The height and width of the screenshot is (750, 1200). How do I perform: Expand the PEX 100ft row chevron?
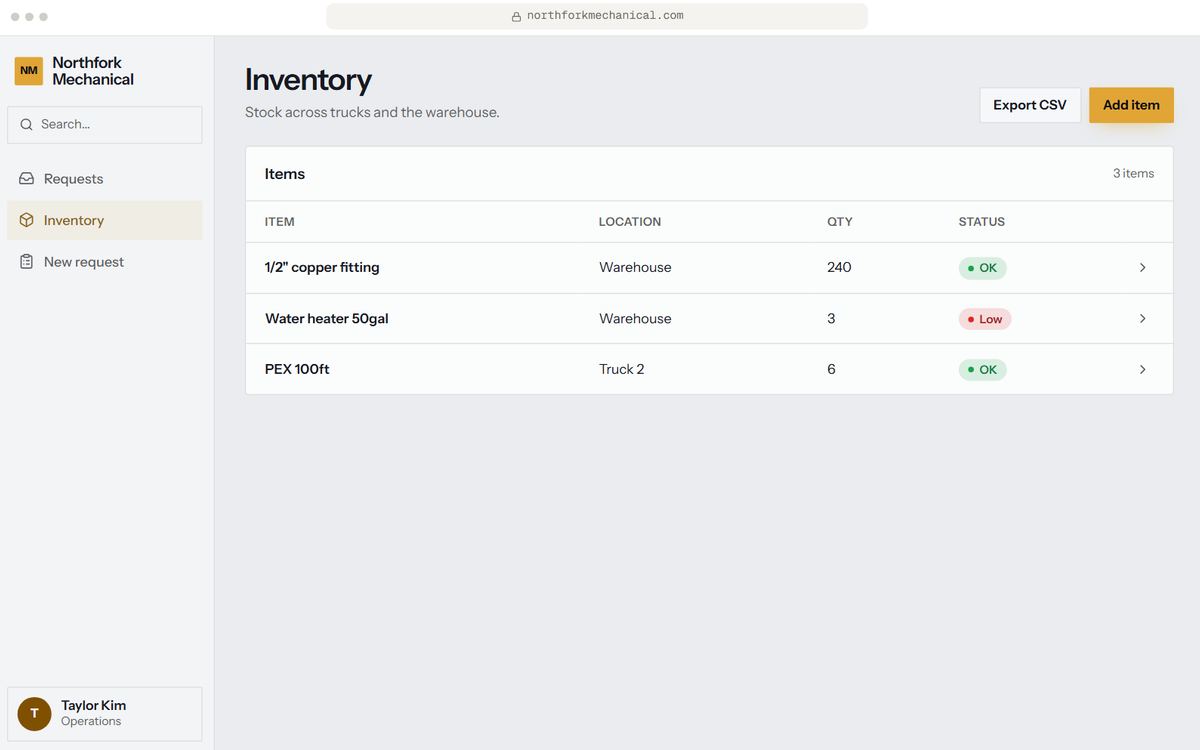pyautogui.click(x=1142, y=370)
